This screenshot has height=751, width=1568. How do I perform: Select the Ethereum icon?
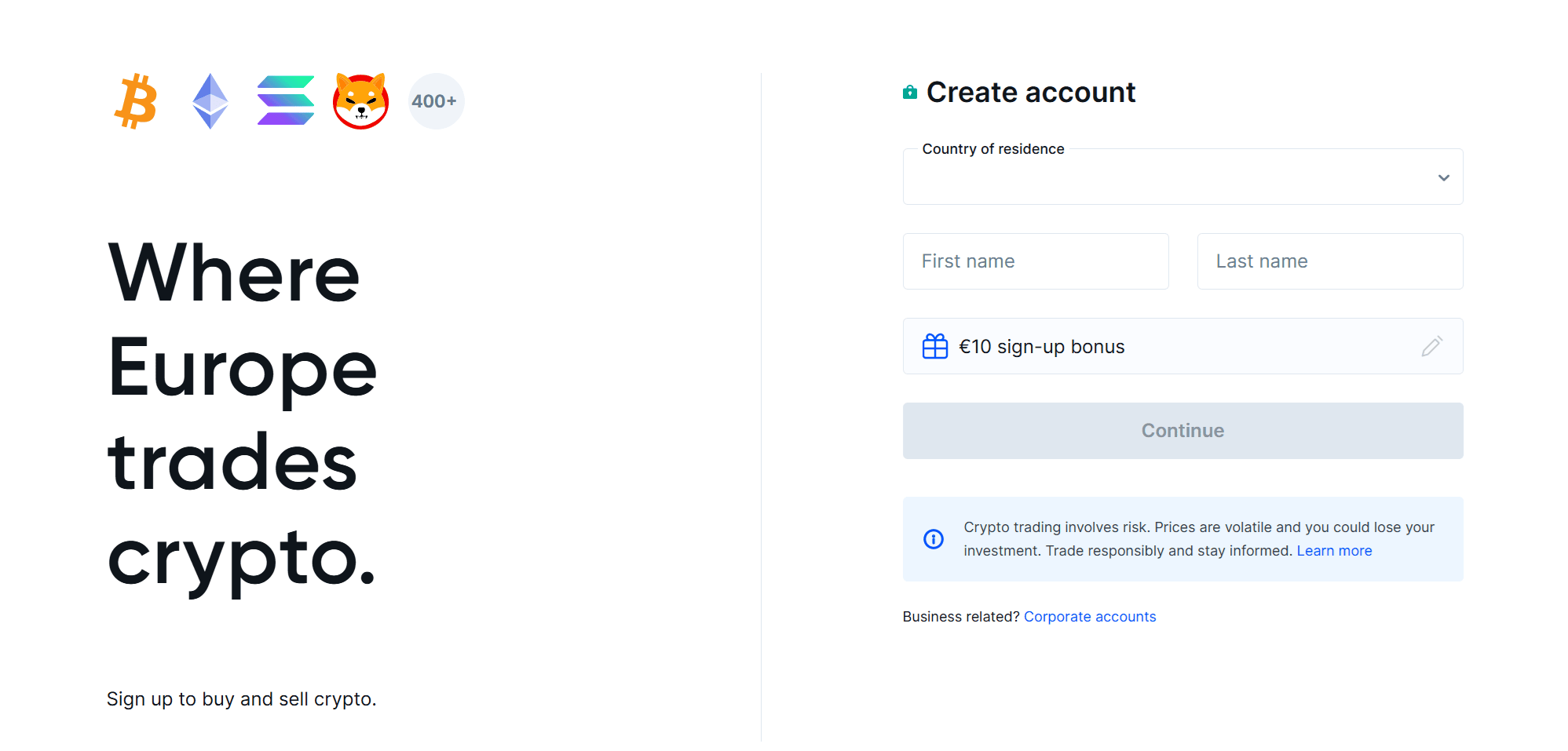pos(209,100)
